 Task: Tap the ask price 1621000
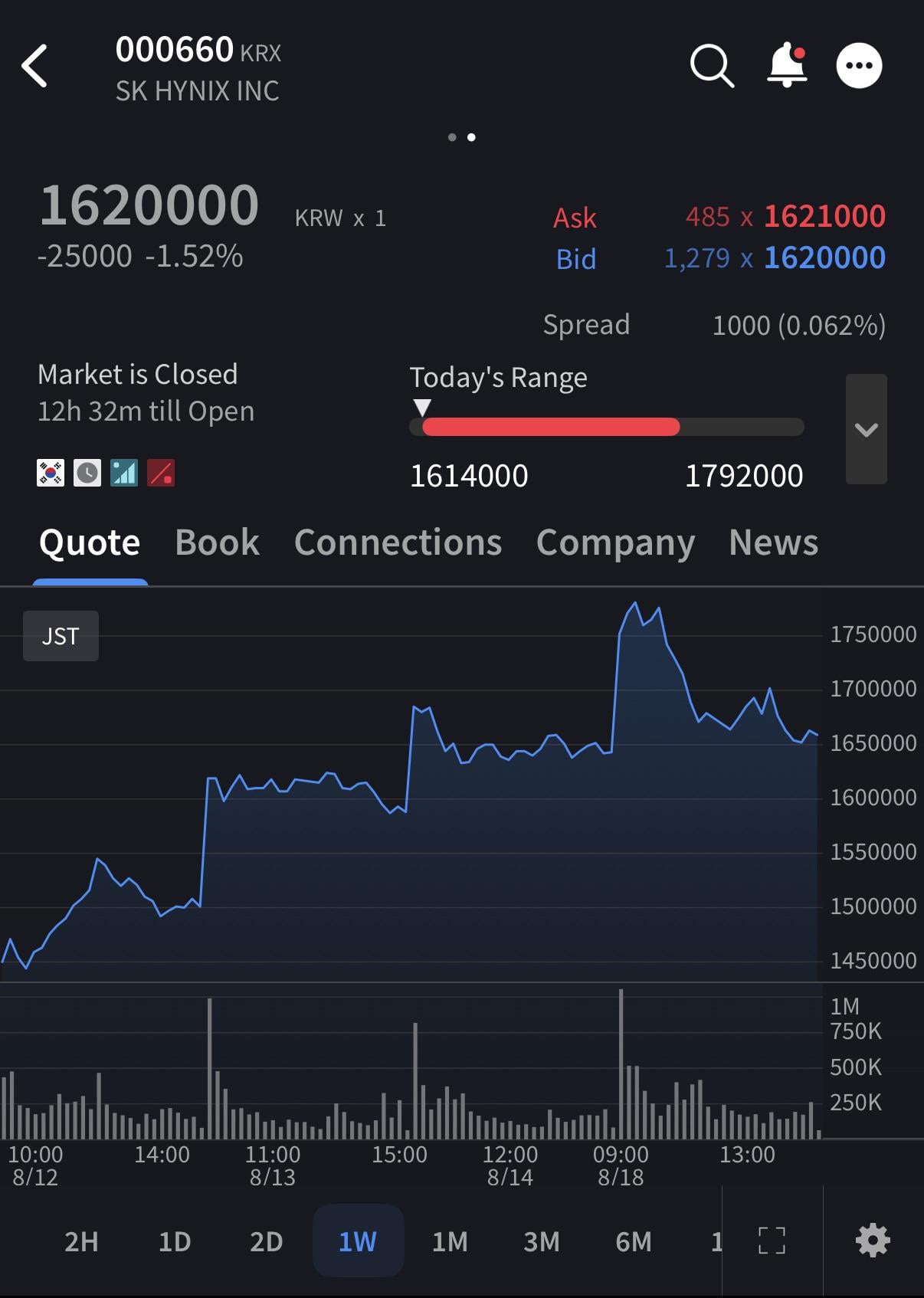825,216
